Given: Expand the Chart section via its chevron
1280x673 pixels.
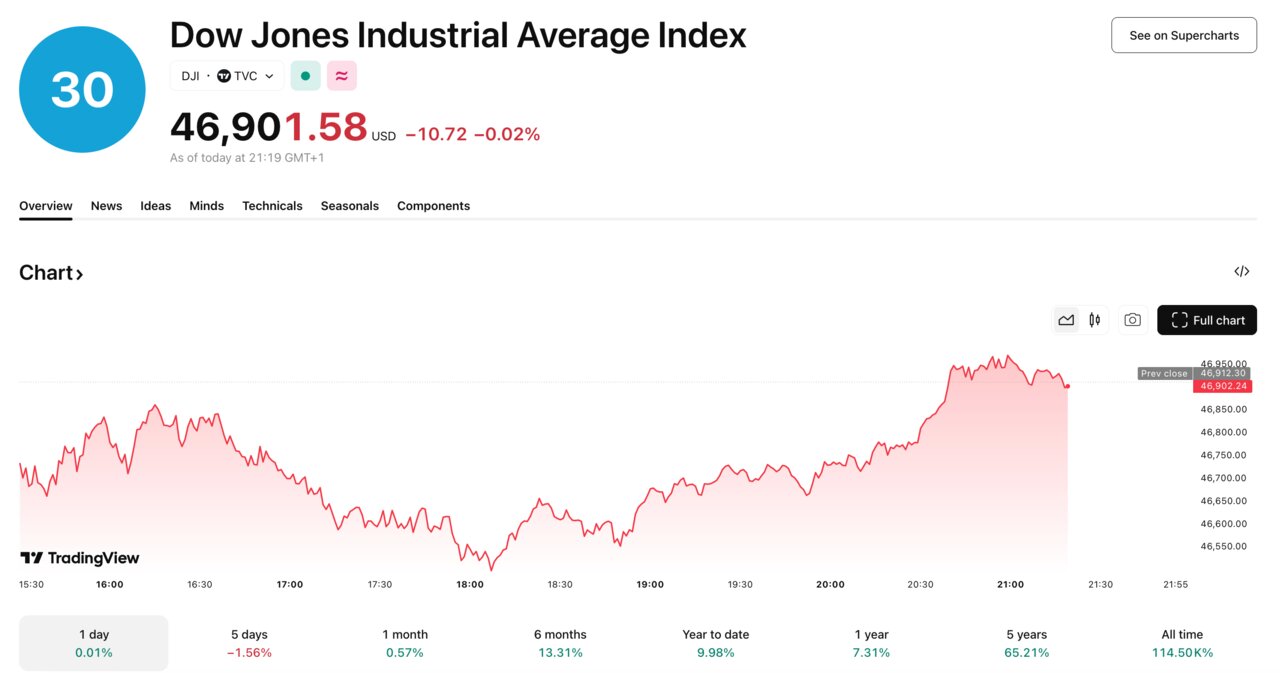Looking at the screenshot, I should point(81,272).
